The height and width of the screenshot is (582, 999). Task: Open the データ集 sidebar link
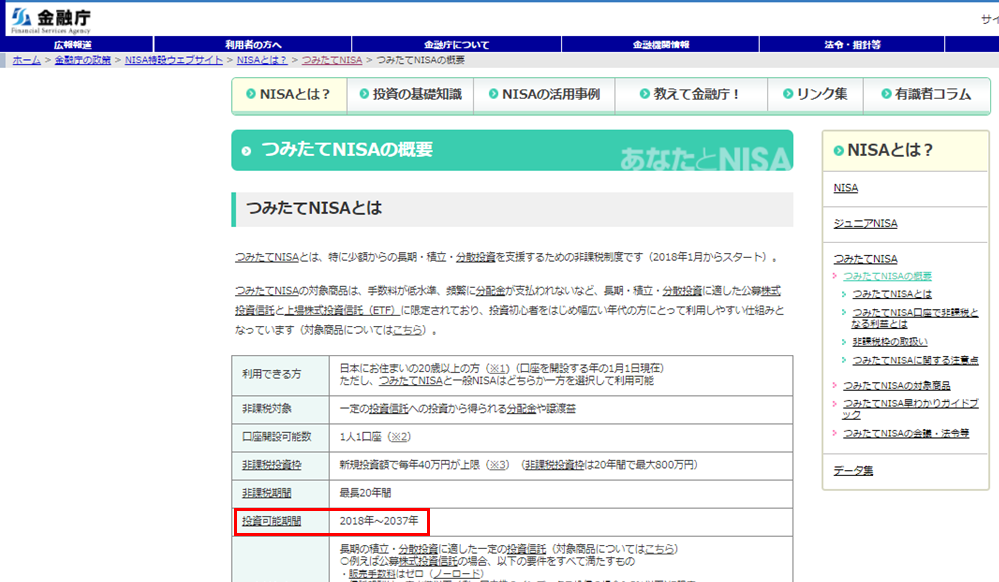(x=853, y=470)
